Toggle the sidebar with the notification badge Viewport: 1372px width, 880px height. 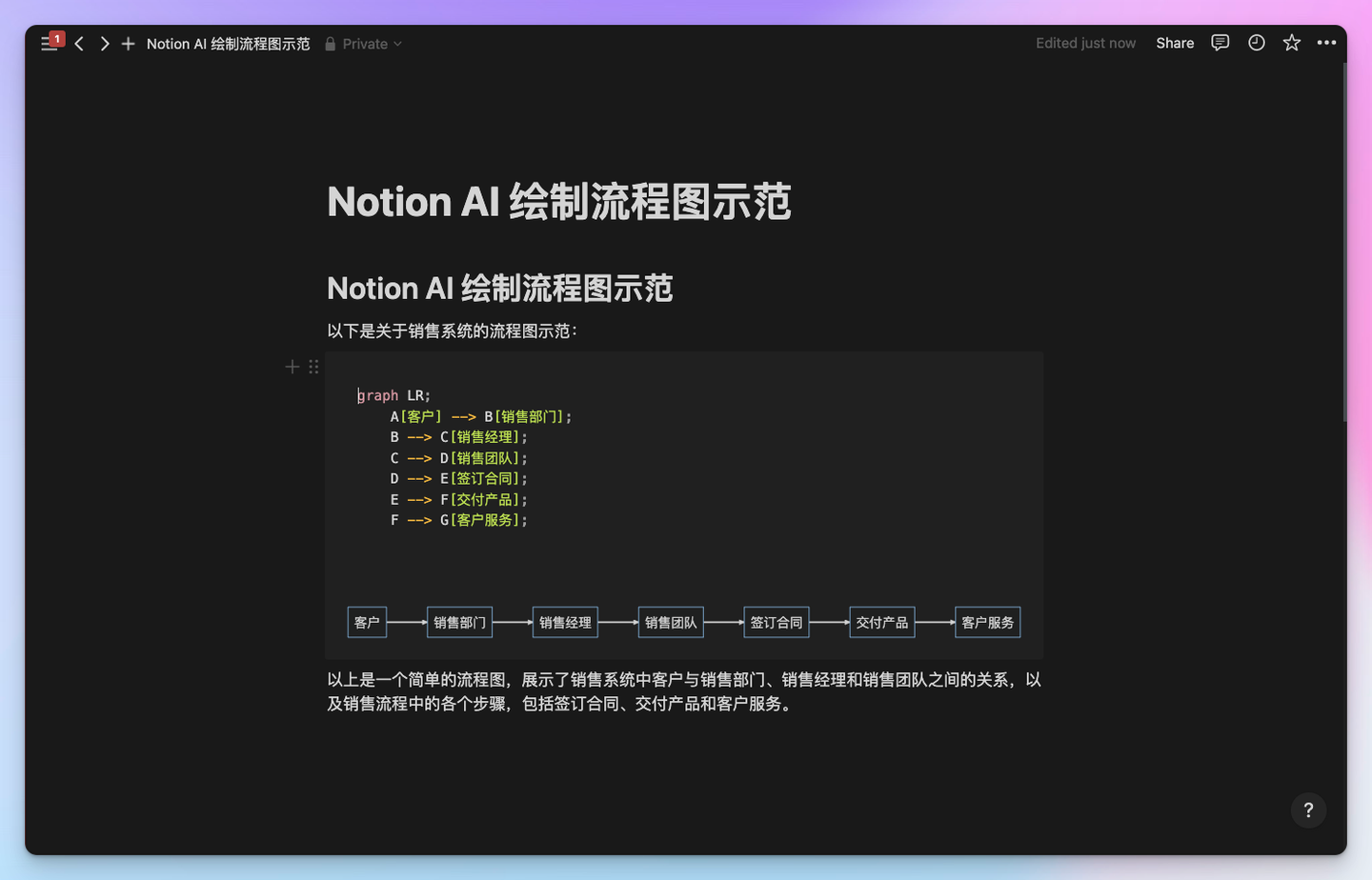[50, 43]
